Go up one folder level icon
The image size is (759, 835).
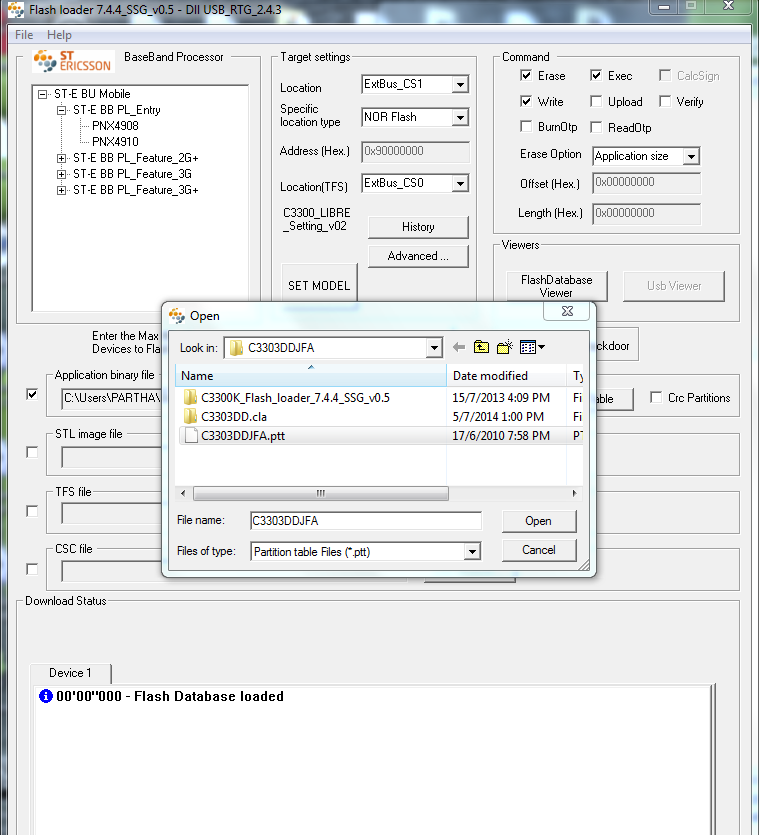click(481, 347)
